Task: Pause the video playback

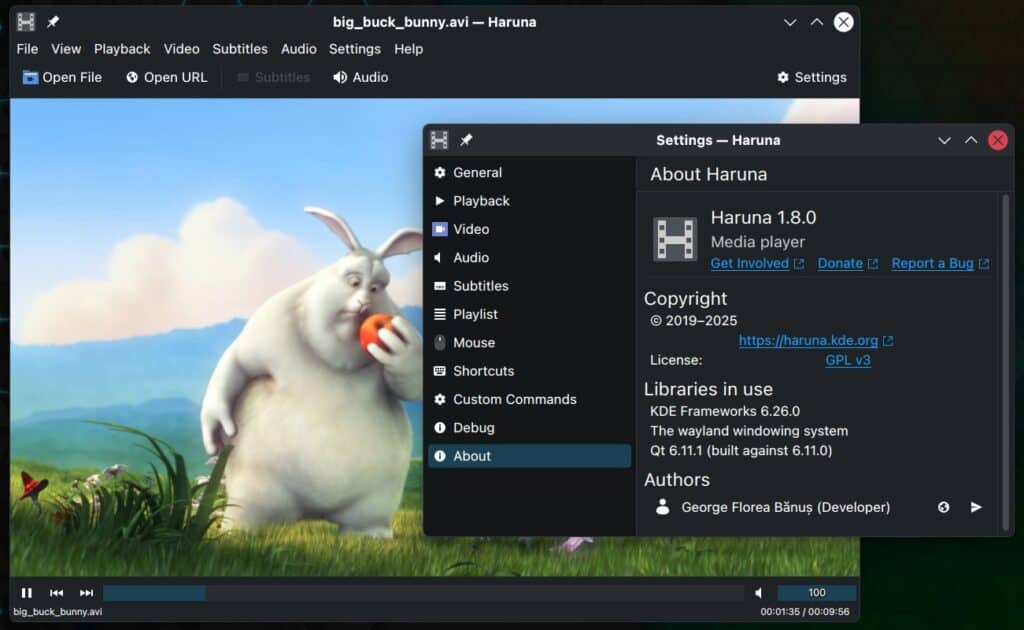Action: click(27, 593)
